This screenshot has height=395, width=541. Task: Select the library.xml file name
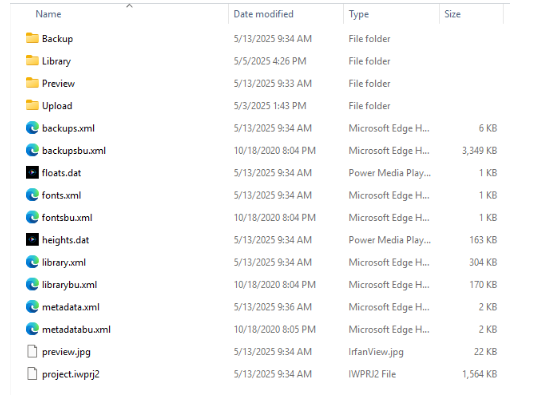click(x=64, y=263)
